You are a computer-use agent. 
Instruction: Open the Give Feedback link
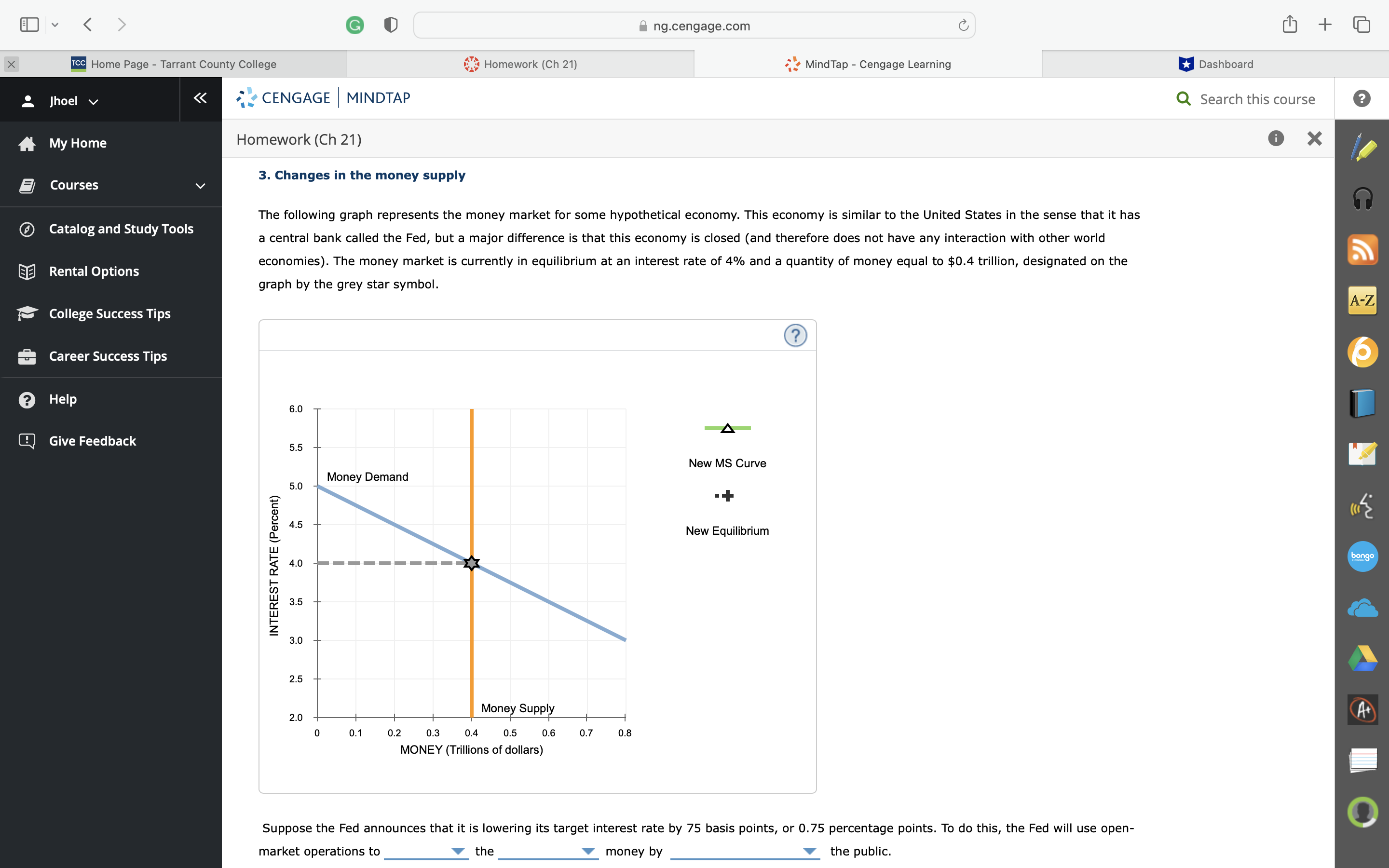(92, 441)
